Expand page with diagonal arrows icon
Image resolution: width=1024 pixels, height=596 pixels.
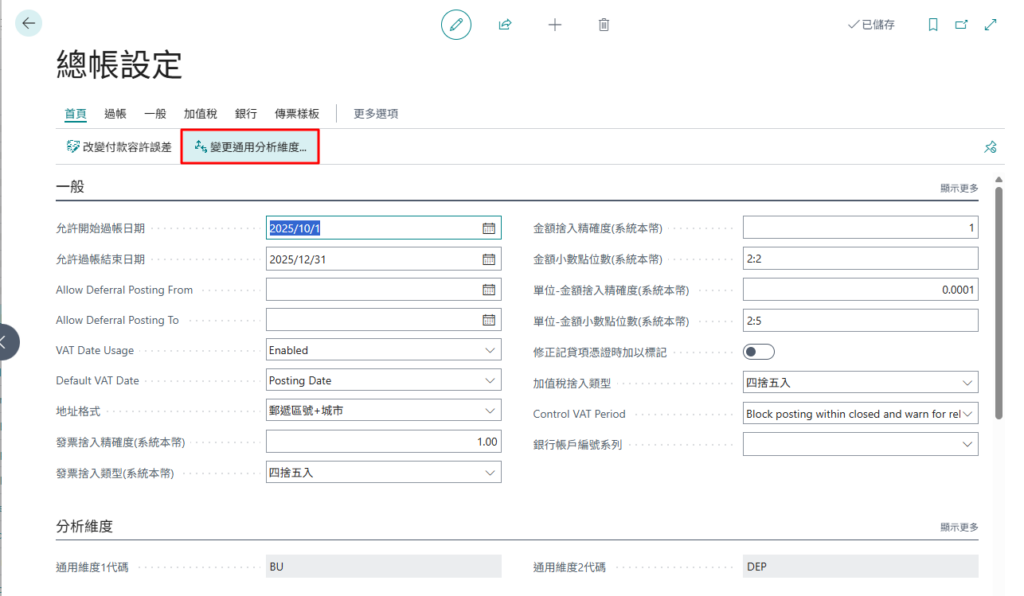click(991, 25)
